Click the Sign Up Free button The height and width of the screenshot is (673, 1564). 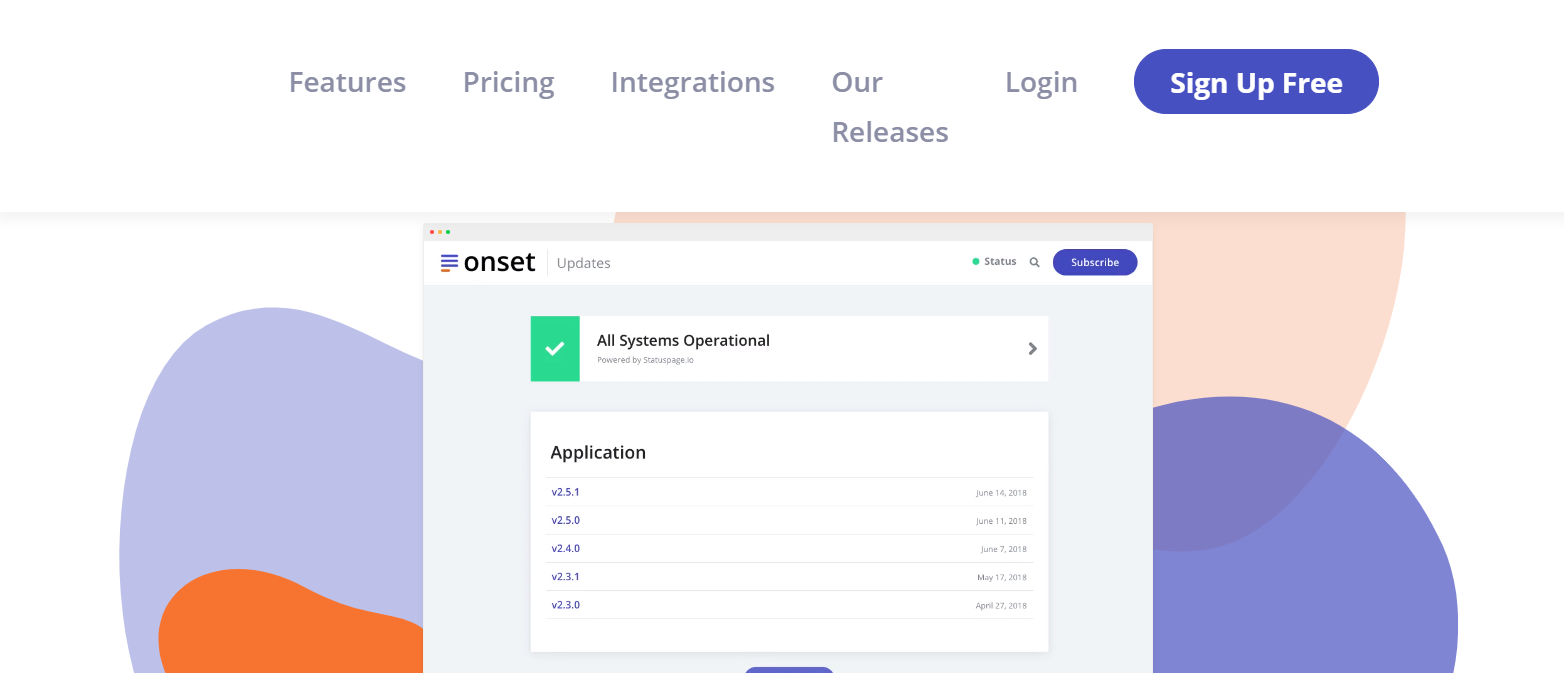(x=1256, y=82)
